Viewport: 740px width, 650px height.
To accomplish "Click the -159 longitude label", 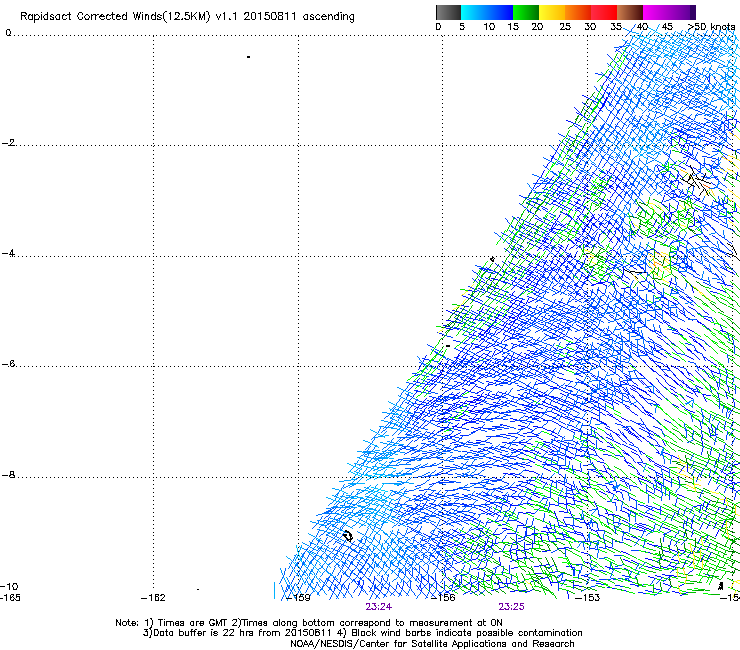I will [299, 598].
